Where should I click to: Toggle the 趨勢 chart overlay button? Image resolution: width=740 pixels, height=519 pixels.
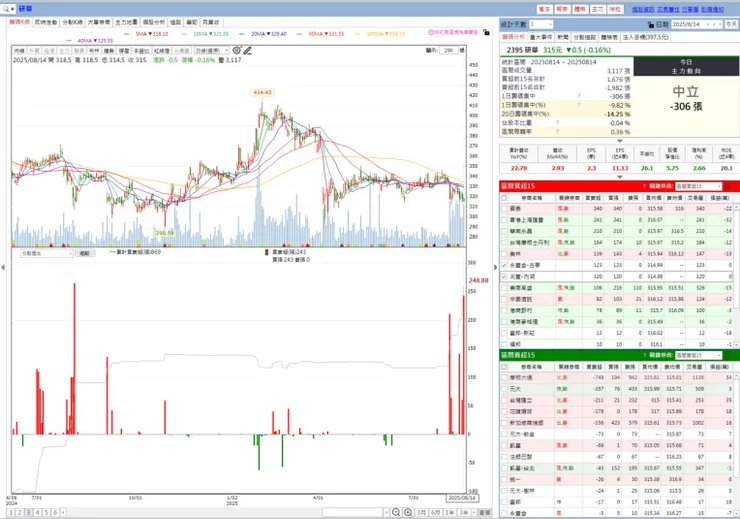click(x=109, y=50)
